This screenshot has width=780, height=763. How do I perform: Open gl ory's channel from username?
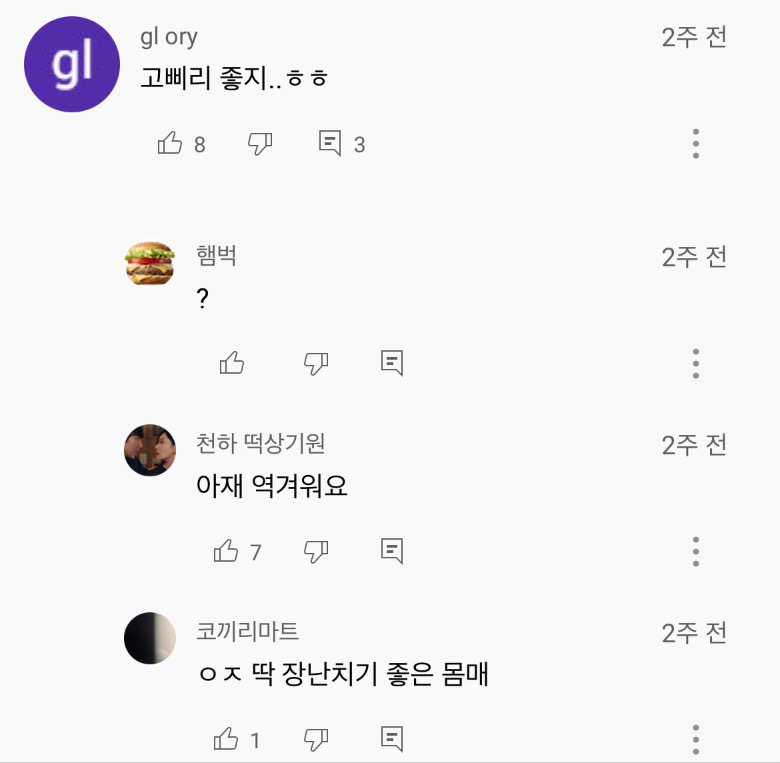tap(169, 37)
